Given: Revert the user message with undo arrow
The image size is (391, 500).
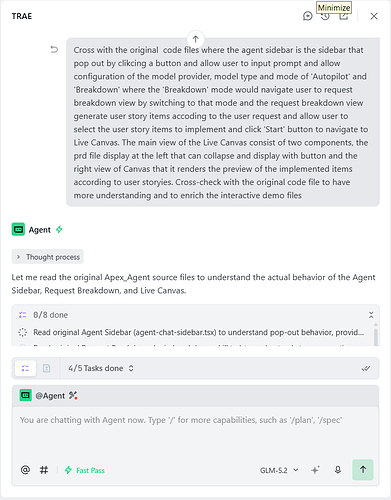Looking at the screenshot, I should 54,50.
